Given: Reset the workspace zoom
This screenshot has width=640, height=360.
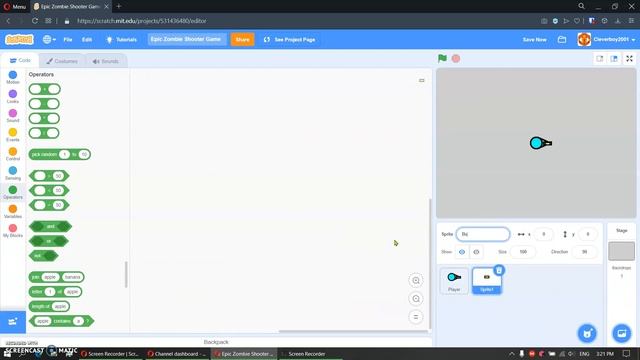Looking at the screenshot, I should (416, 317).
